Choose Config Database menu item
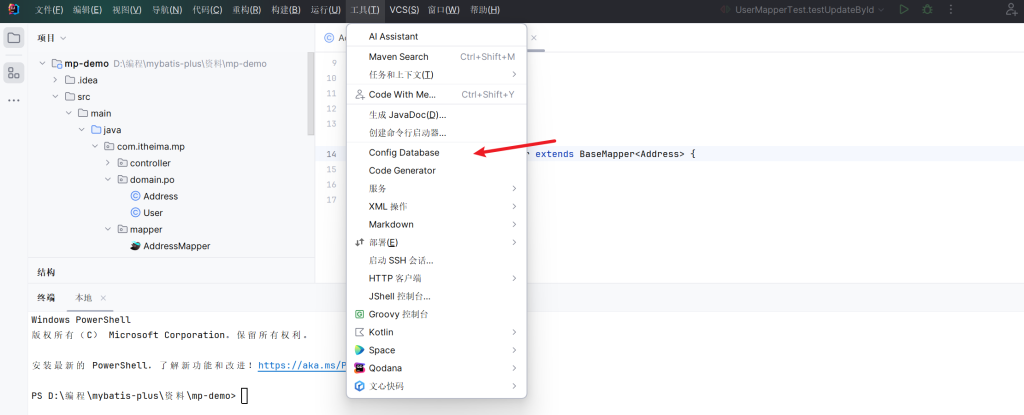 (x=403, y=153)
